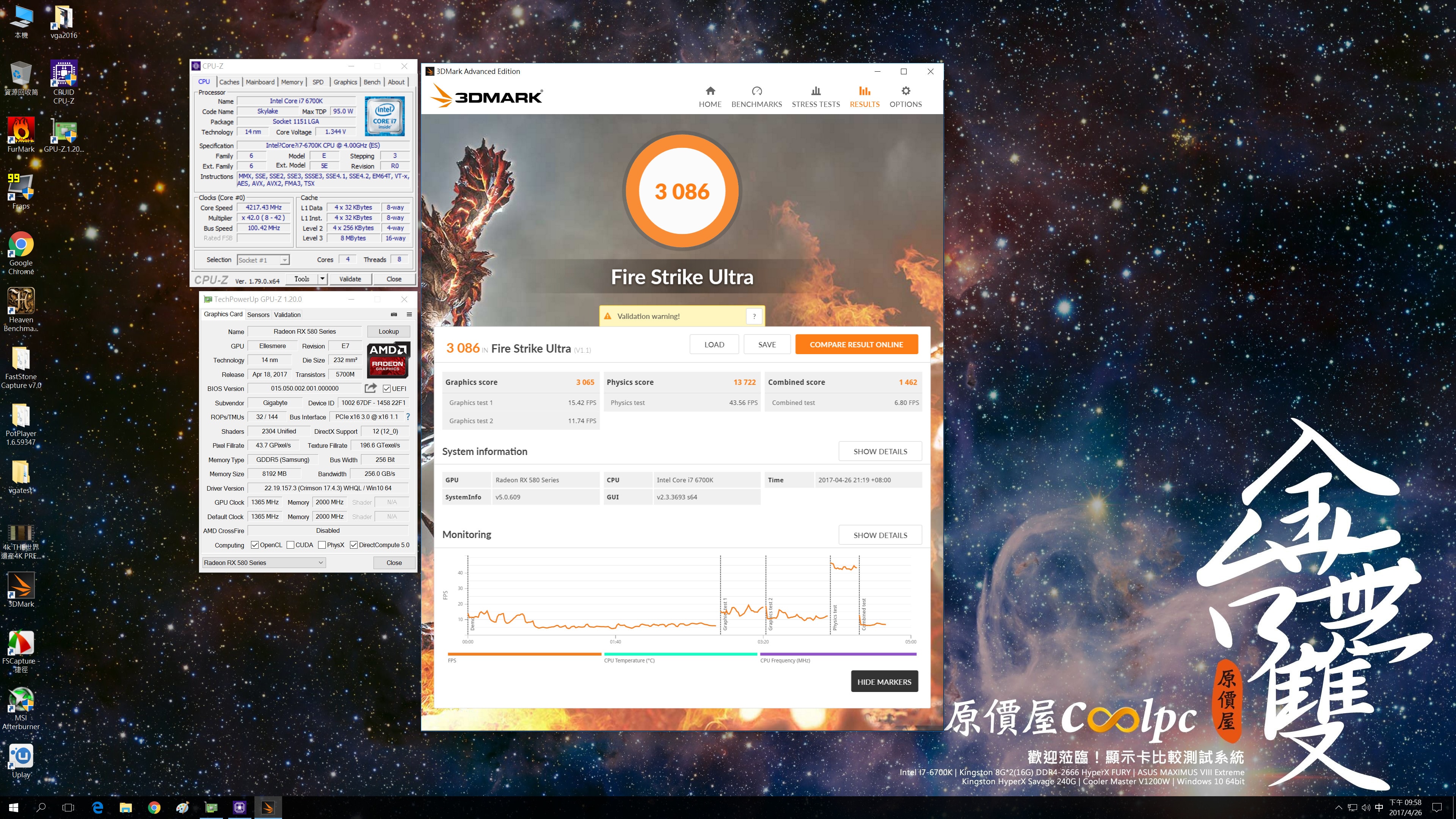Toggle OpenCL checkbox in GPU-Z
This screenshot has height=819, width=1456.
(255, 545)
